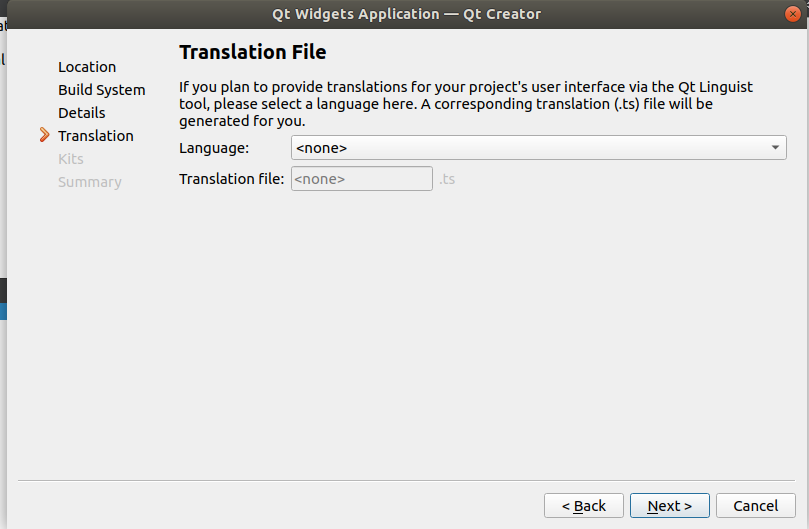Click the Translation File heading

[253, 52]
